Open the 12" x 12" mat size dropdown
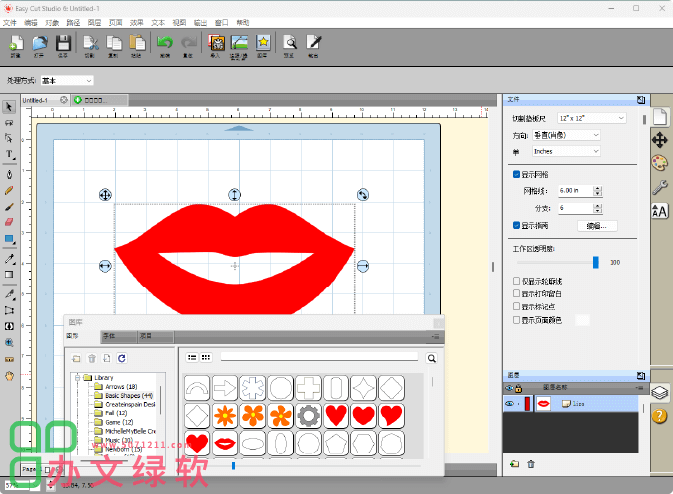673x494 pixels. 592,118
